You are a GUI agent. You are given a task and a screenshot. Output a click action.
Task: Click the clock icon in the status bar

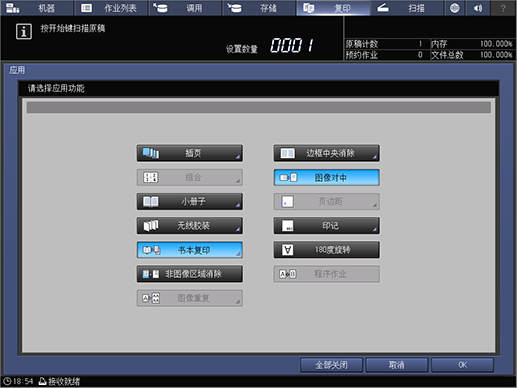(x=7, y=381)
